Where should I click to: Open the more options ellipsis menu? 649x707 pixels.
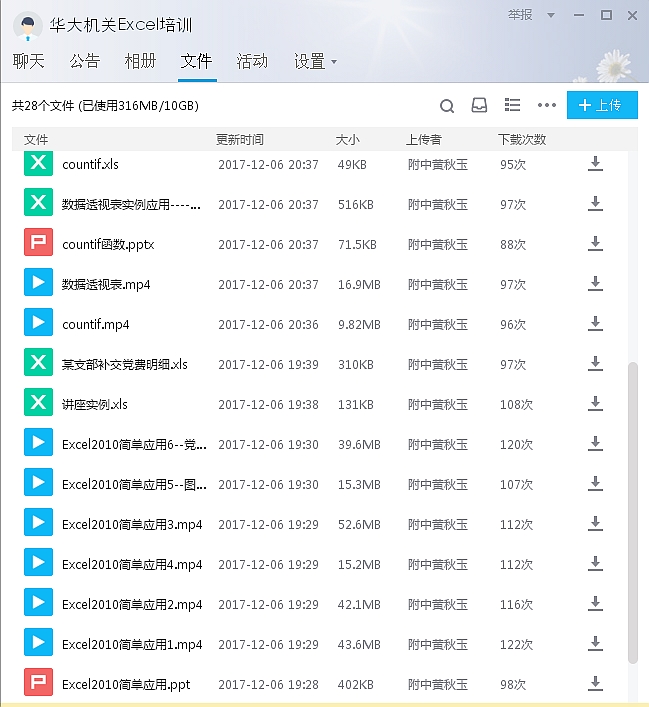pos(546,105)
